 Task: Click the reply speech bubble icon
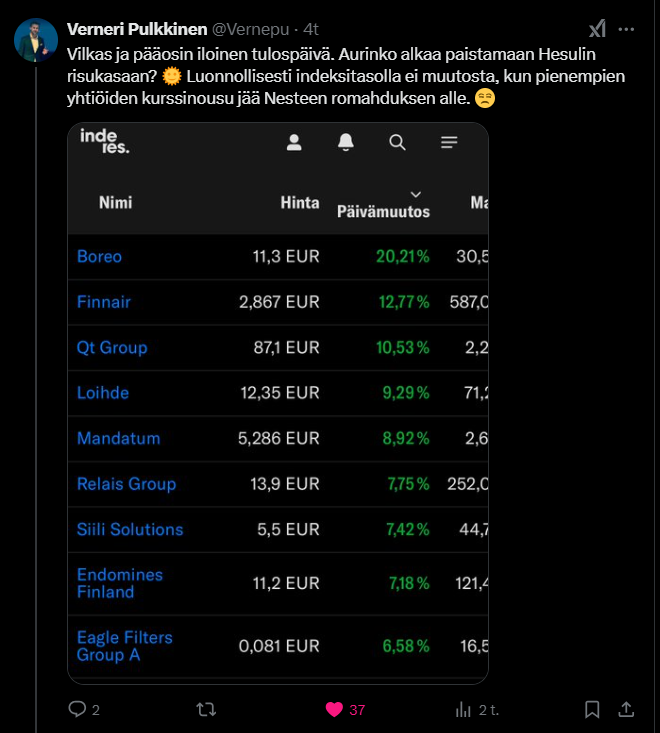(x=78, y=709)
